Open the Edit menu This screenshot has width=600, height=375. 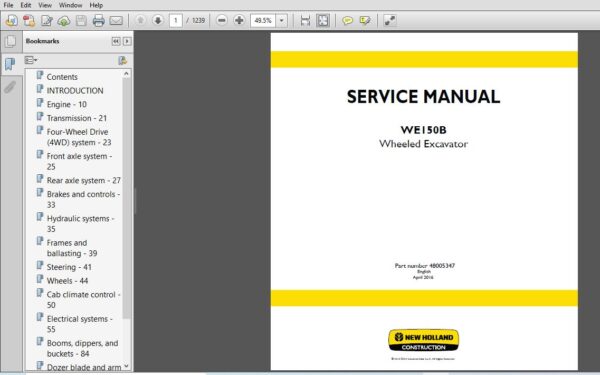click(26, 5)
